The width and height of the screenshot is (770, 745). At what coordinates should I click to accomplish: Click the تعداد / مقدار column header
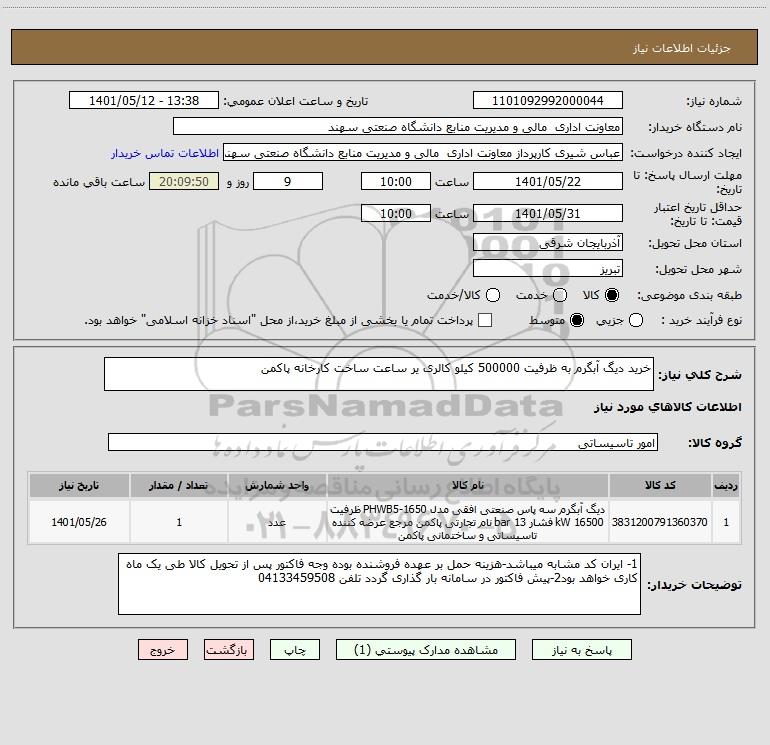pyautogui.click(x=179, y=485)
